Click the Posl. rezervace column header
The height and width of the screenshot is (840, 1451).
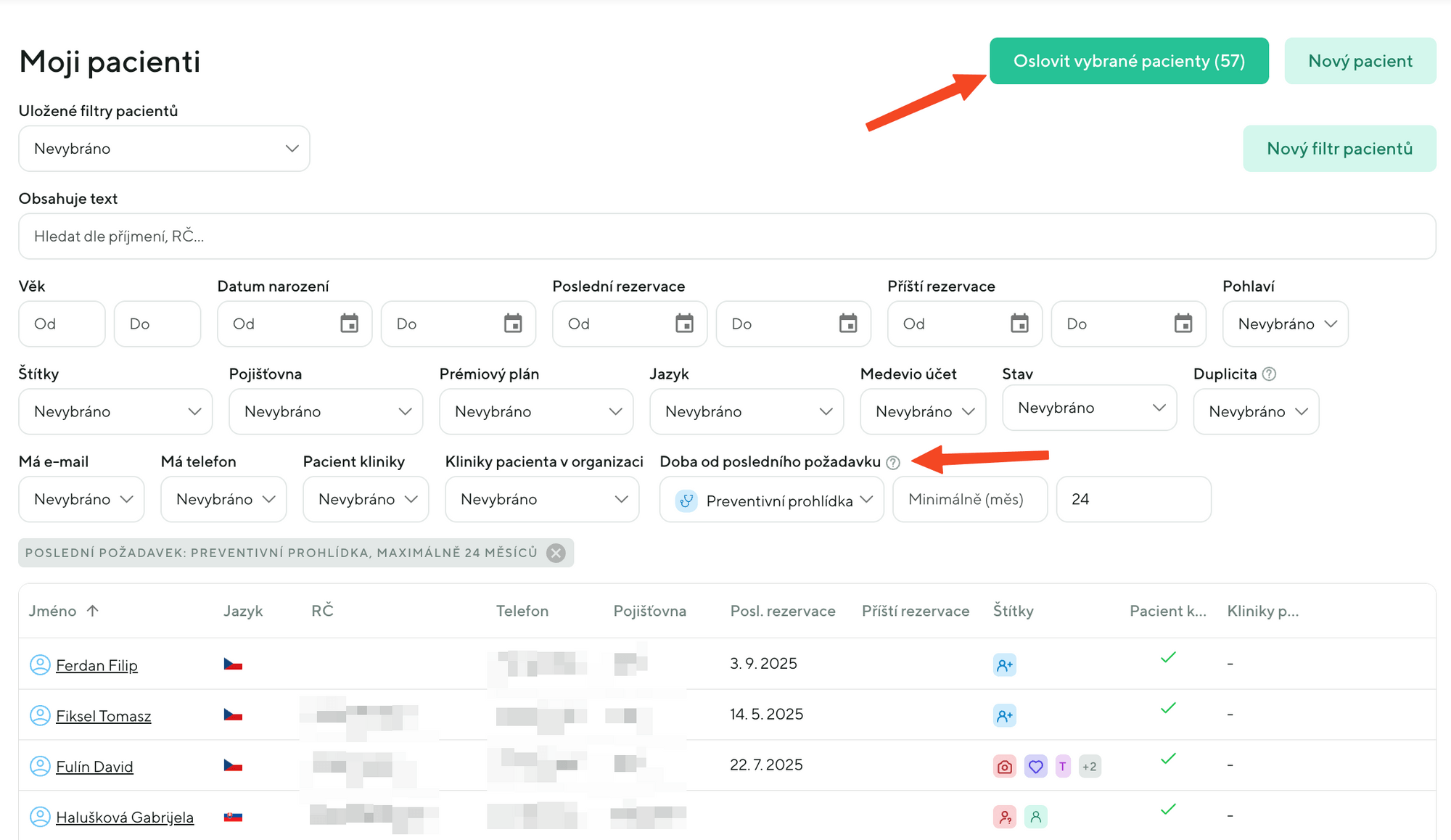pos(782,611)
